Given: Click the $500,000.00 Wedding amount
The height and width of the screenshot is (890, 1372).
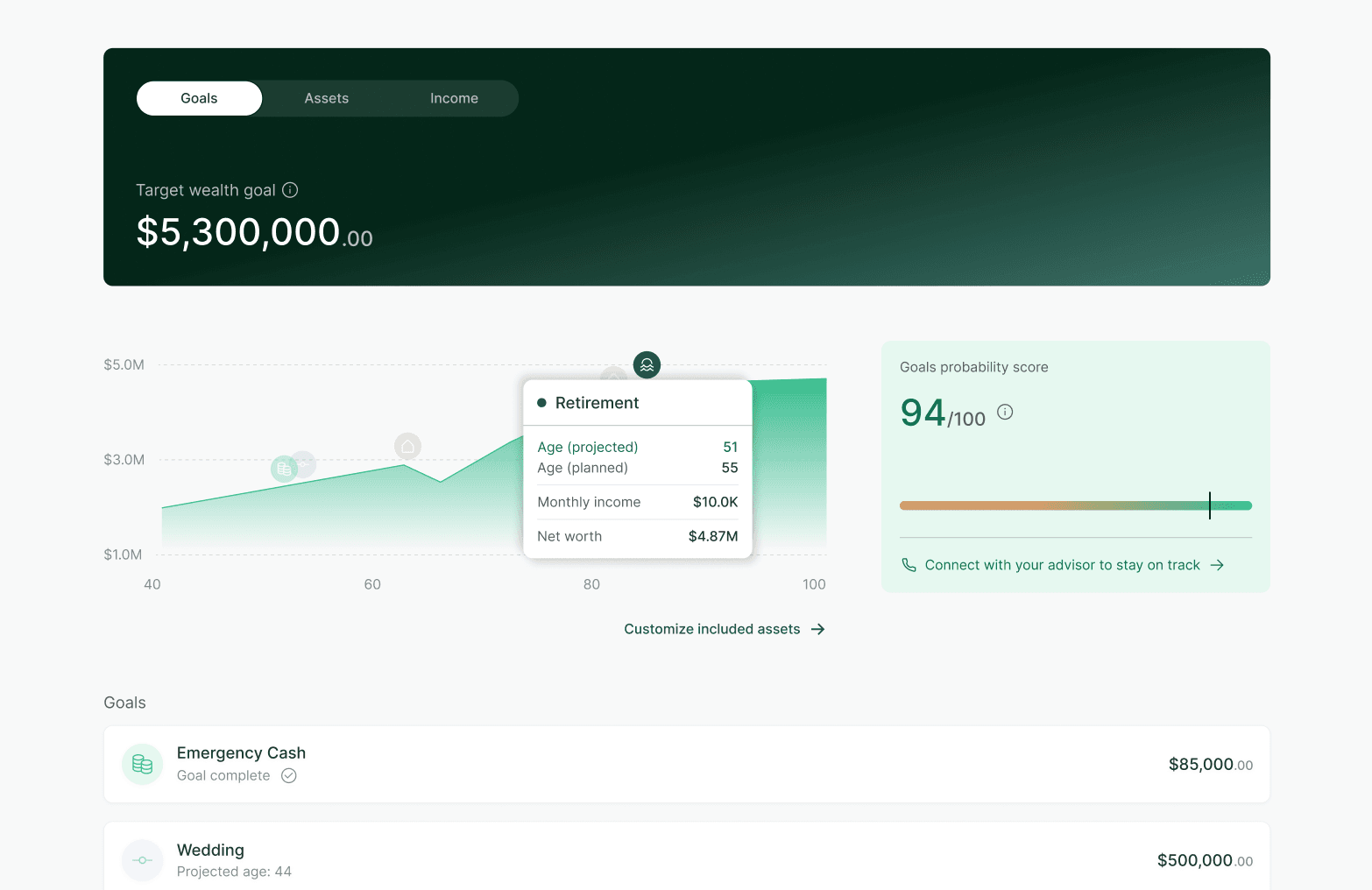Looking at the screenshot, I should [1205, 861].
